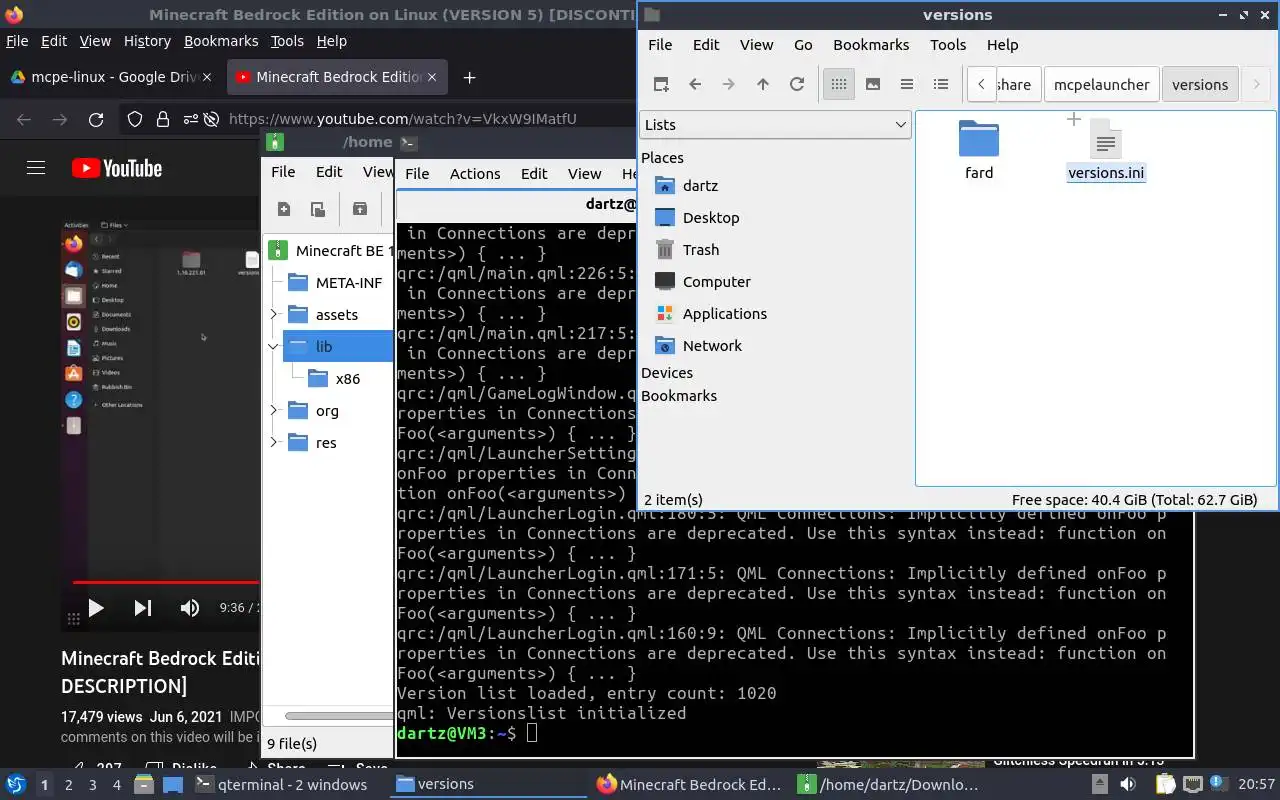Screen dimensions: 1280x800
Task: Switch to mcpe-linux Google Drive tab
Action: 111,77
